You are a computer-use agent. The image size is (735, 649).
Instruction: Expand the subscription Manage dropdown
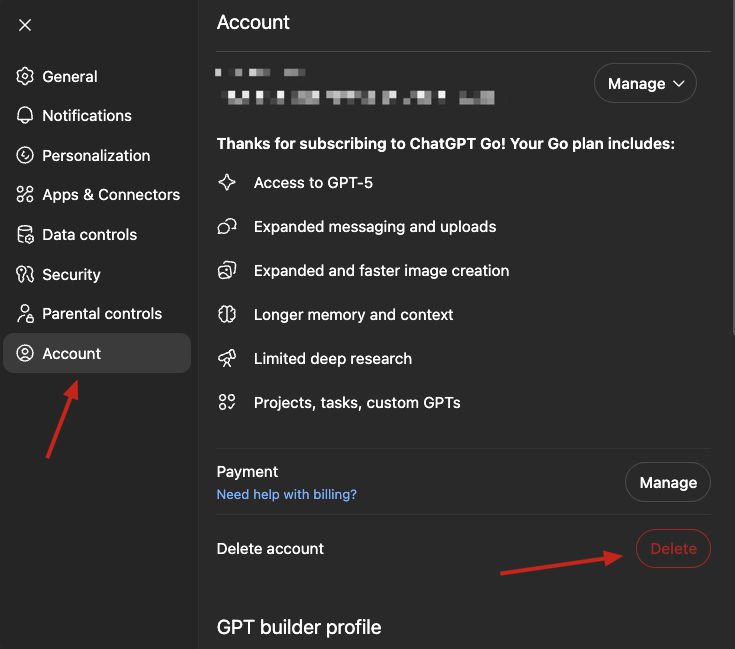tap(645, 83)
